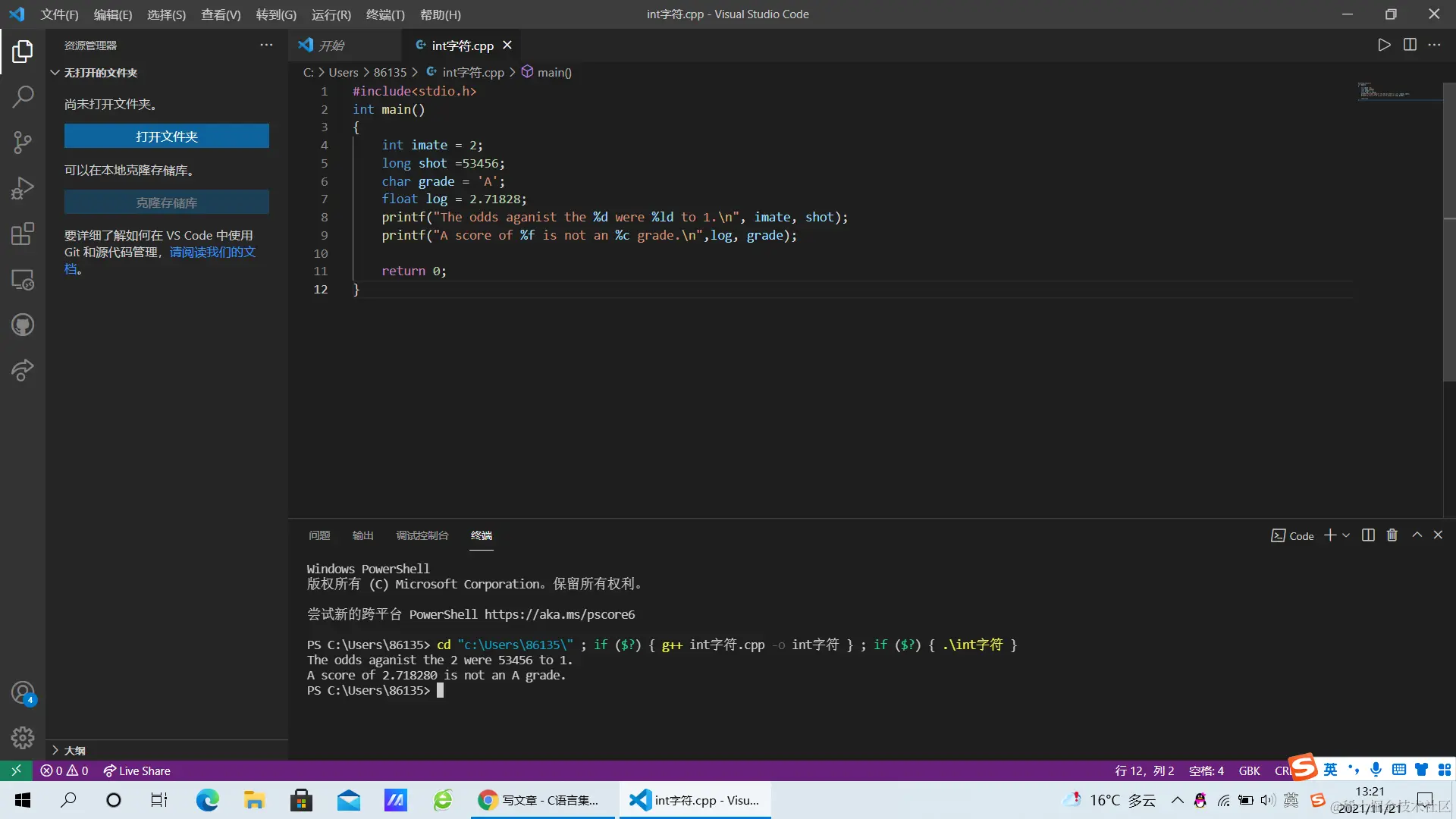Screen dimensions: 1456x819
Task: Open the Manage gear settings
Action: click(x=23, y=737)
